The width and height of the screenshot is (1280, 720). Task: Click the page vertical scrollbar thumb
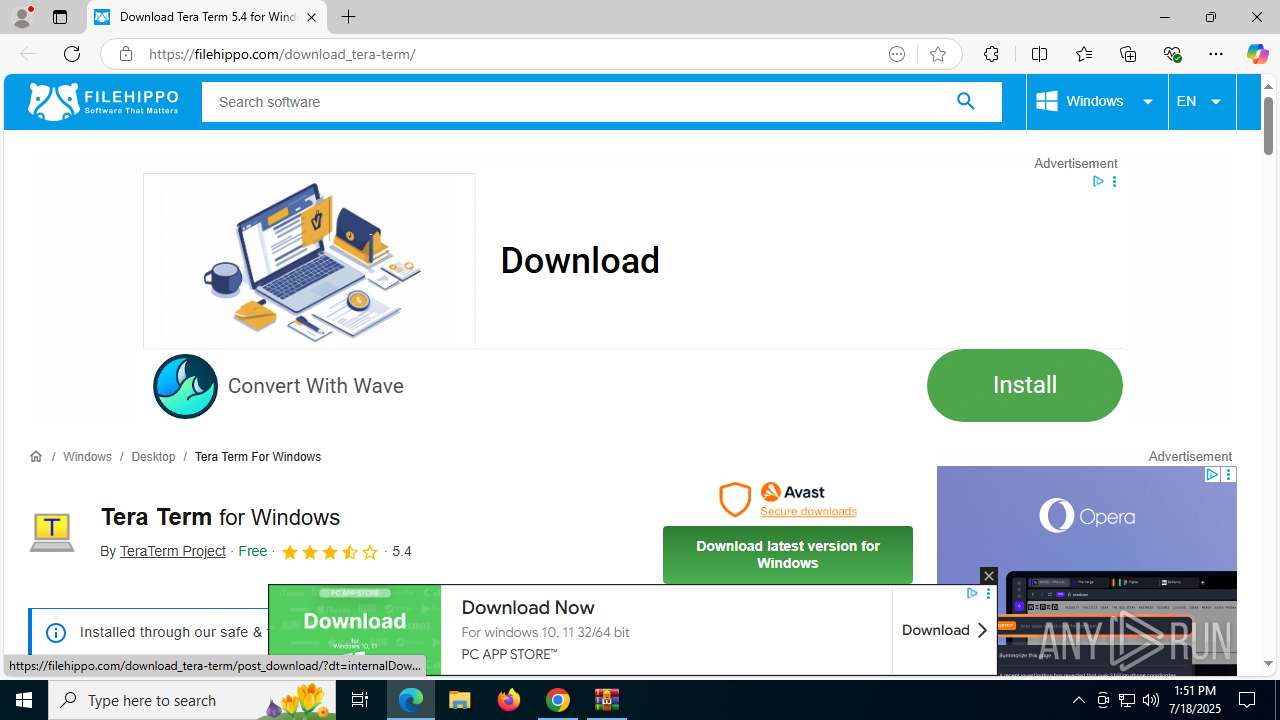[x=1268, y=125]
